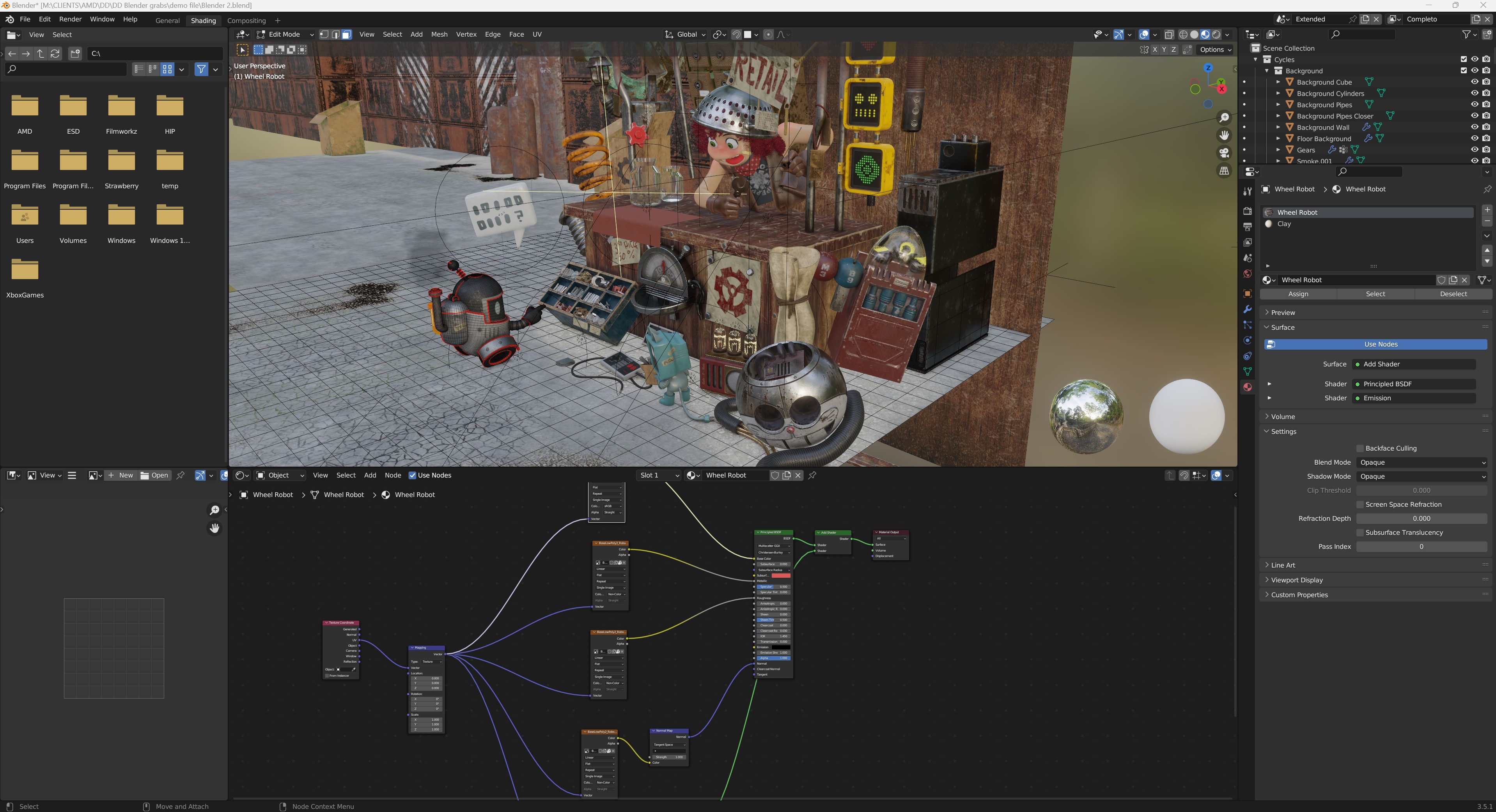Open Shadow Mode Opaque dropdown
This screenshot has width=1496, height=812.
[x=1422, y=476]
